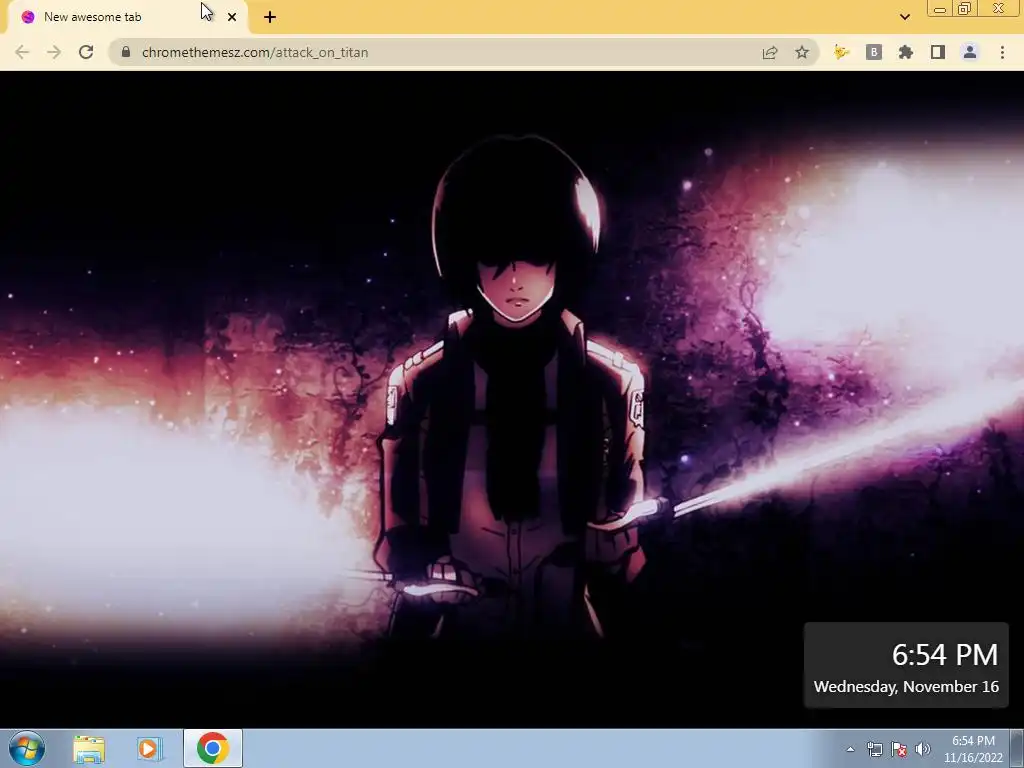Launch Windows Media Player from taskbar
The image size is (1024, 768).
[x=149, y=749]
